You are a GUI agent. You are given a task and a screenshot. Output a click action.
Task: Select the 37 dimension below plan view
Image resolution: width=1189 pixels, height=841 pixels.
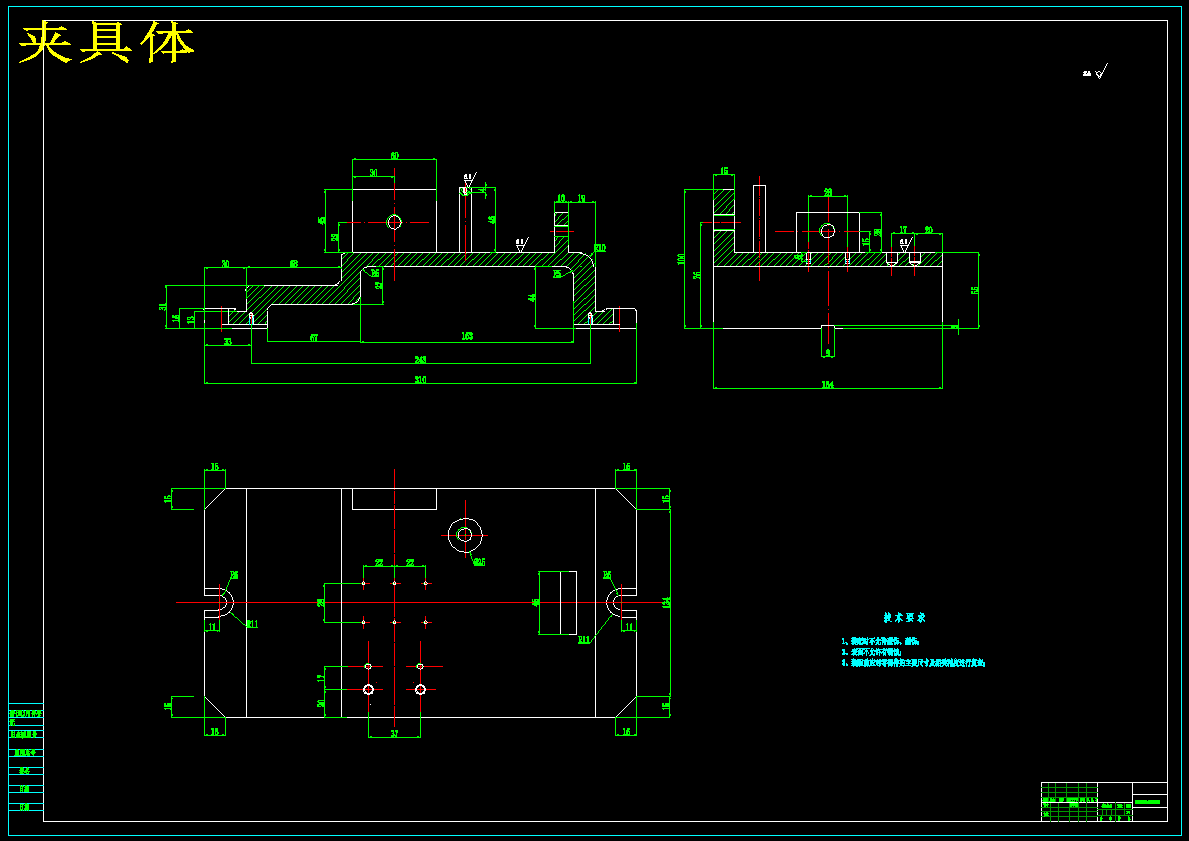pyautogui.click(x=394, y=733)
